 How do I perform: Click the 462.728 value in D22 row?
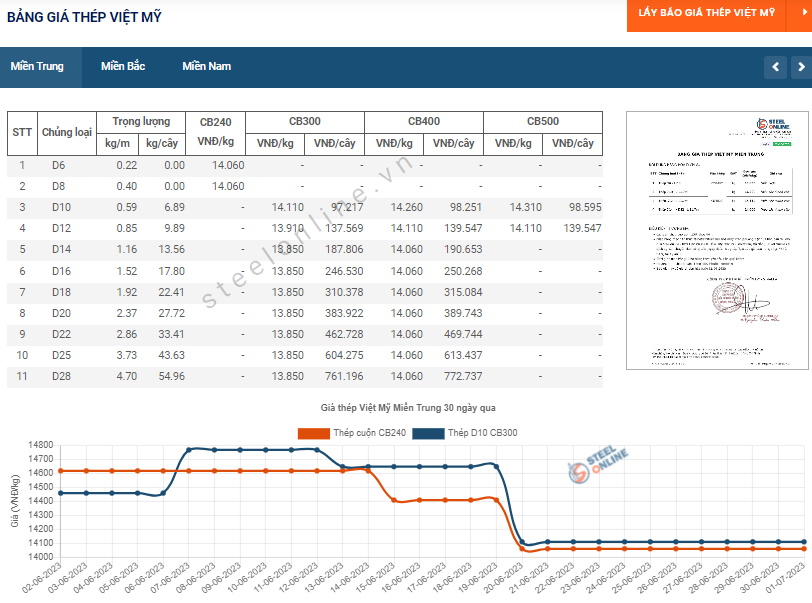coord(344,335)
